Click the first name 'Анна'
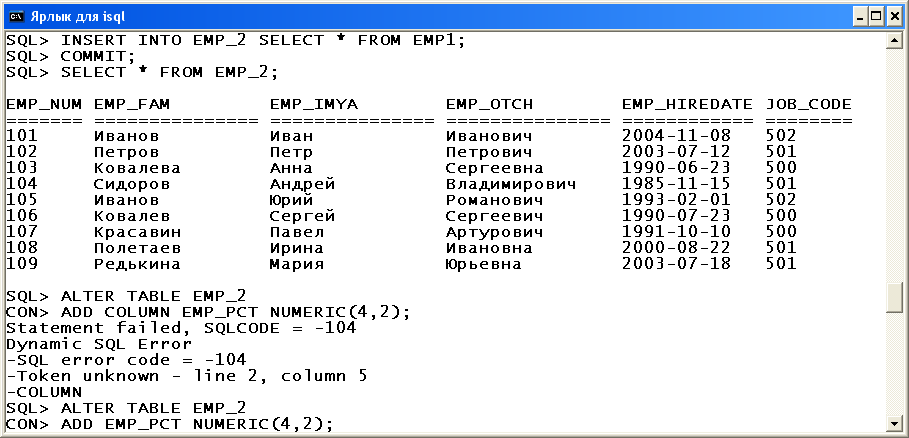 click(x=292, y=169)
